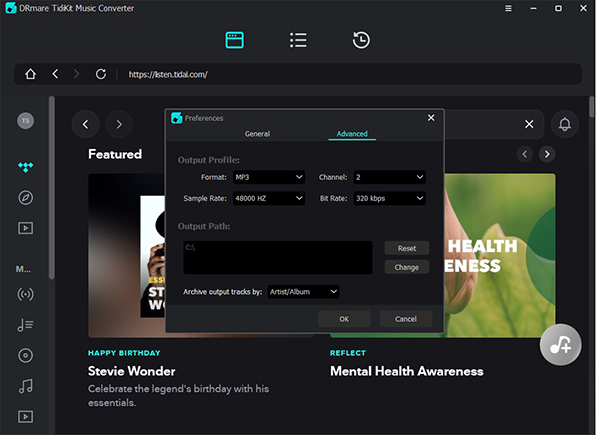
Task: Click the REFLECT label
Action: point(348,353)
